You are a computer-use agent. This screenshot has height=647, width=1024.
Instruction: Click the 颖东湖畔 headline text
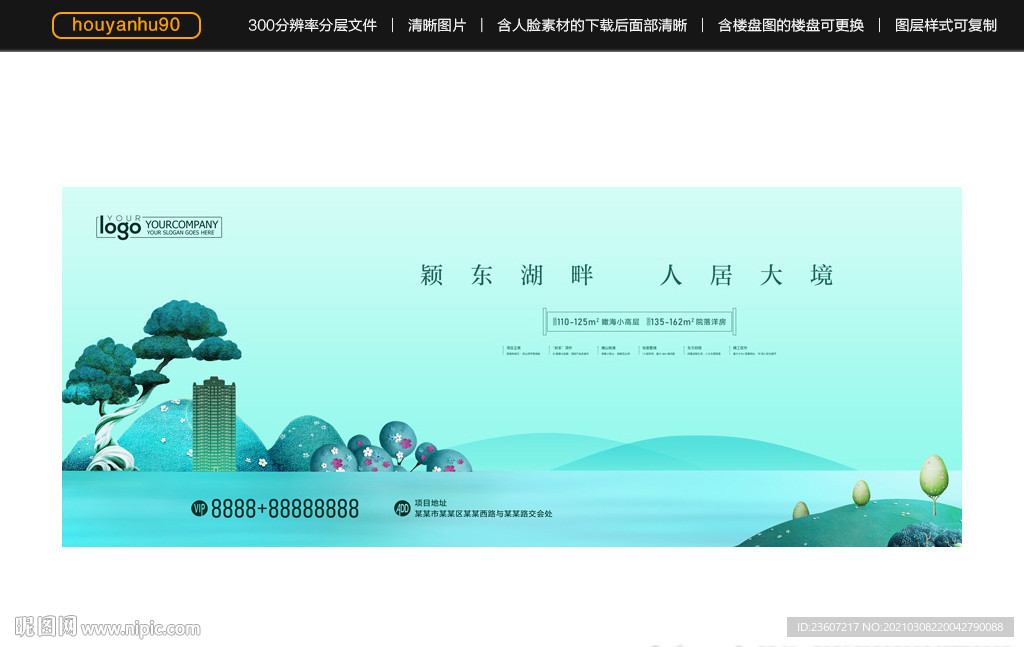507,274
